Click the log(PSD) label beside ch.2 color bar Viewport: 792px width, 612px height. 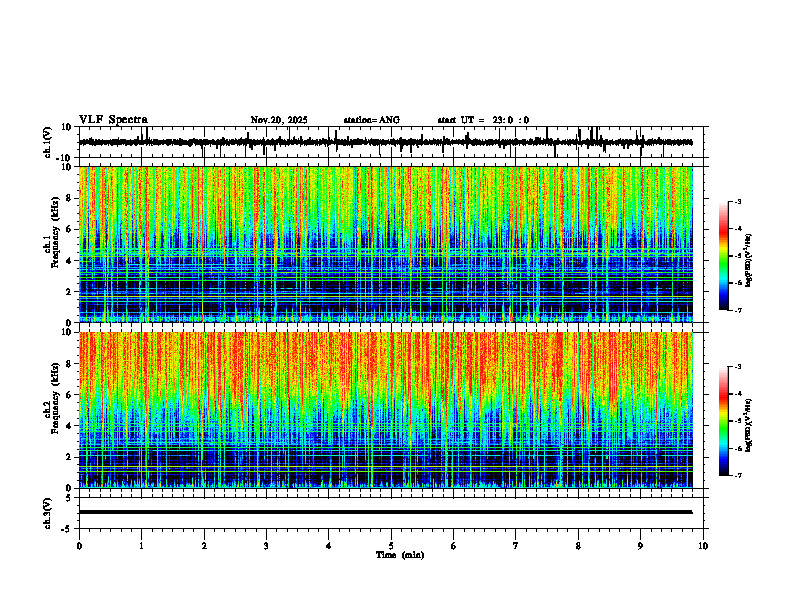point(749,426)
